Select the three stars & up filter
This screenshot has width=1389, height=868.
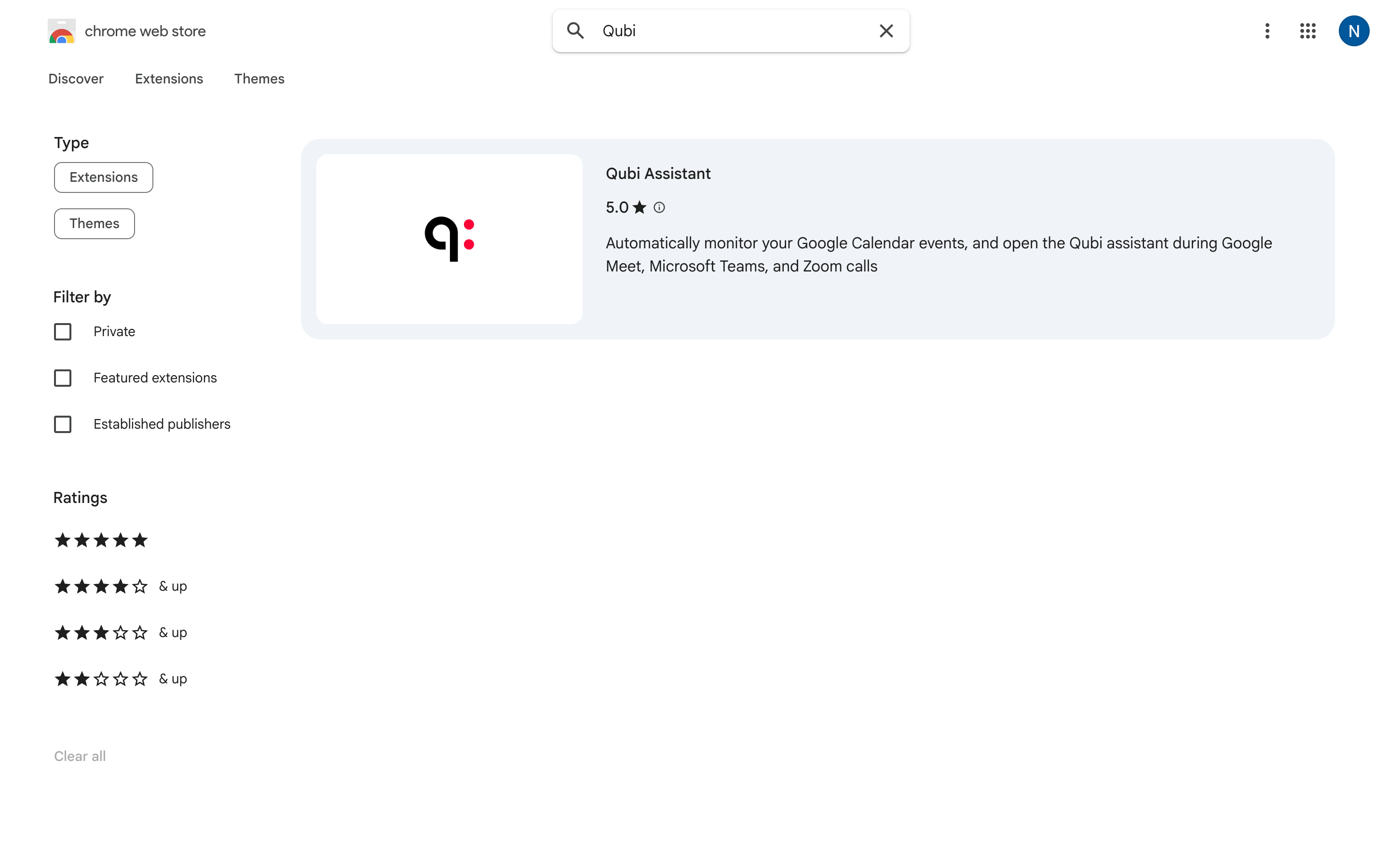[121, 633]
